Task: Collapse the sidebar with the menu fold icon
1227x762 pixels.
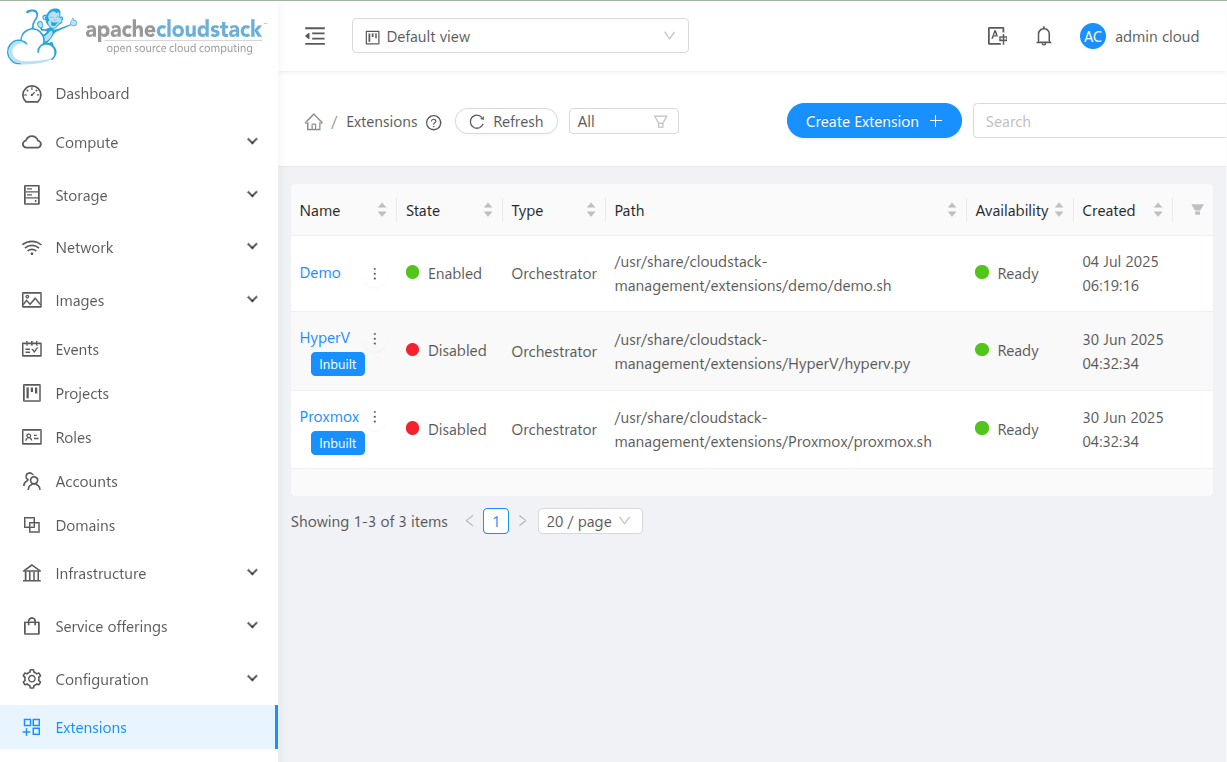Action: click(315, 36)
